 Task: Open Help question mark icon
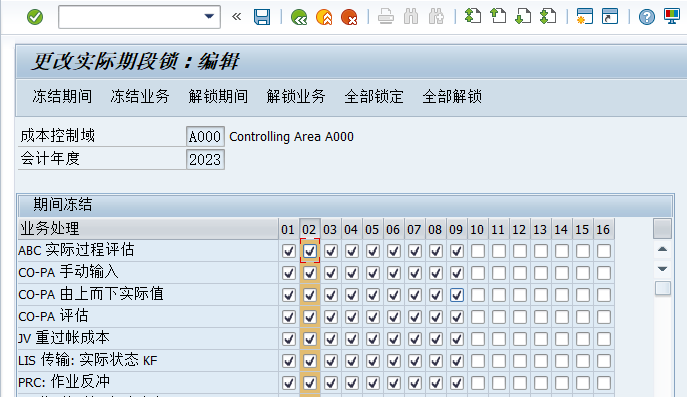pos(646,17)
